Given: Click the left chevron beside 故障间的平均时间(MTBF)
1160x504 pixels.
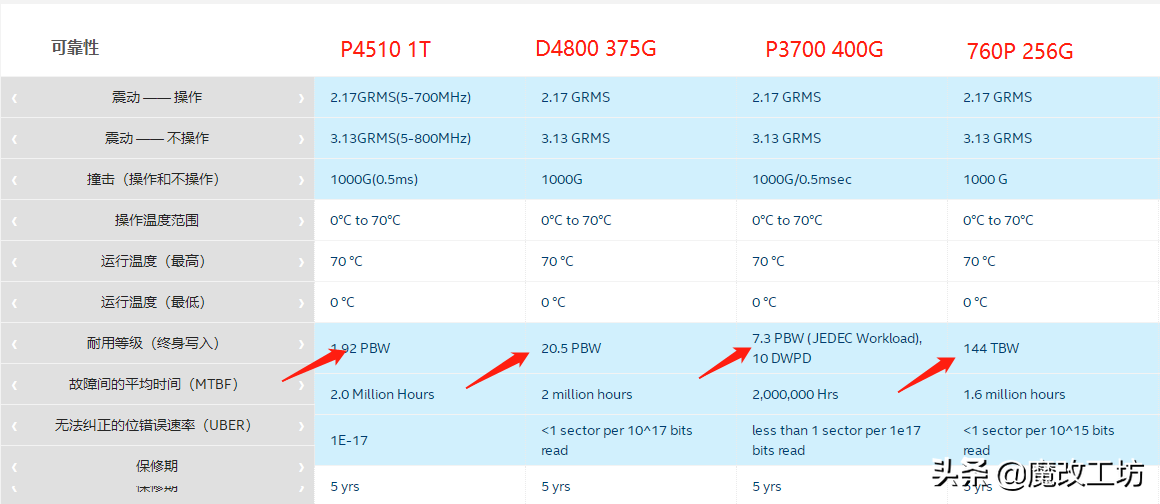Looking at the screenshot, I should pyautogui.click(x=14, y=385).
